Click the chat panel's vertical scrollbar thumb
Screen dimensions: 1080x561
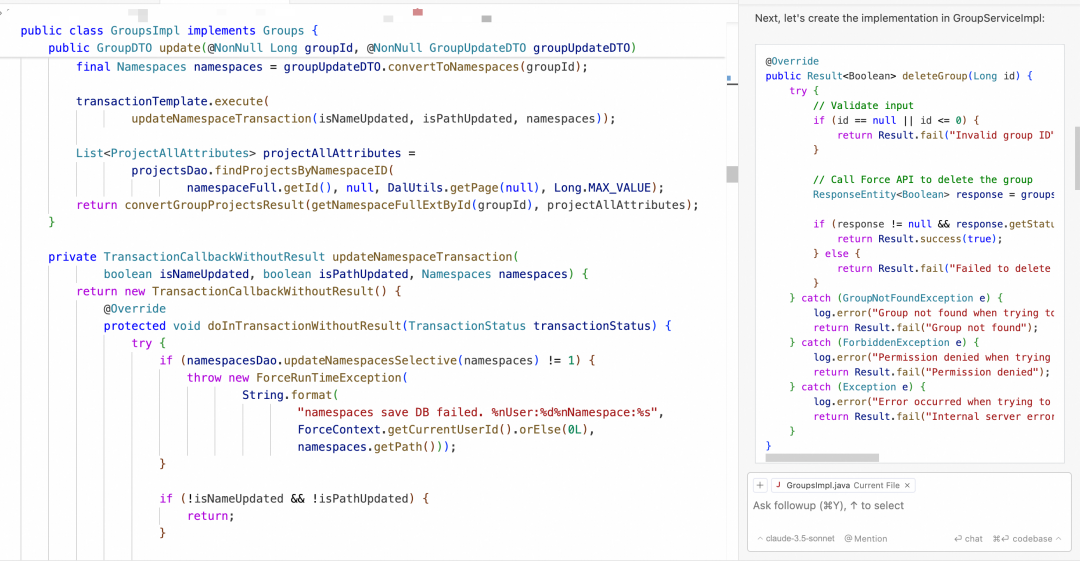point(1076,157)
